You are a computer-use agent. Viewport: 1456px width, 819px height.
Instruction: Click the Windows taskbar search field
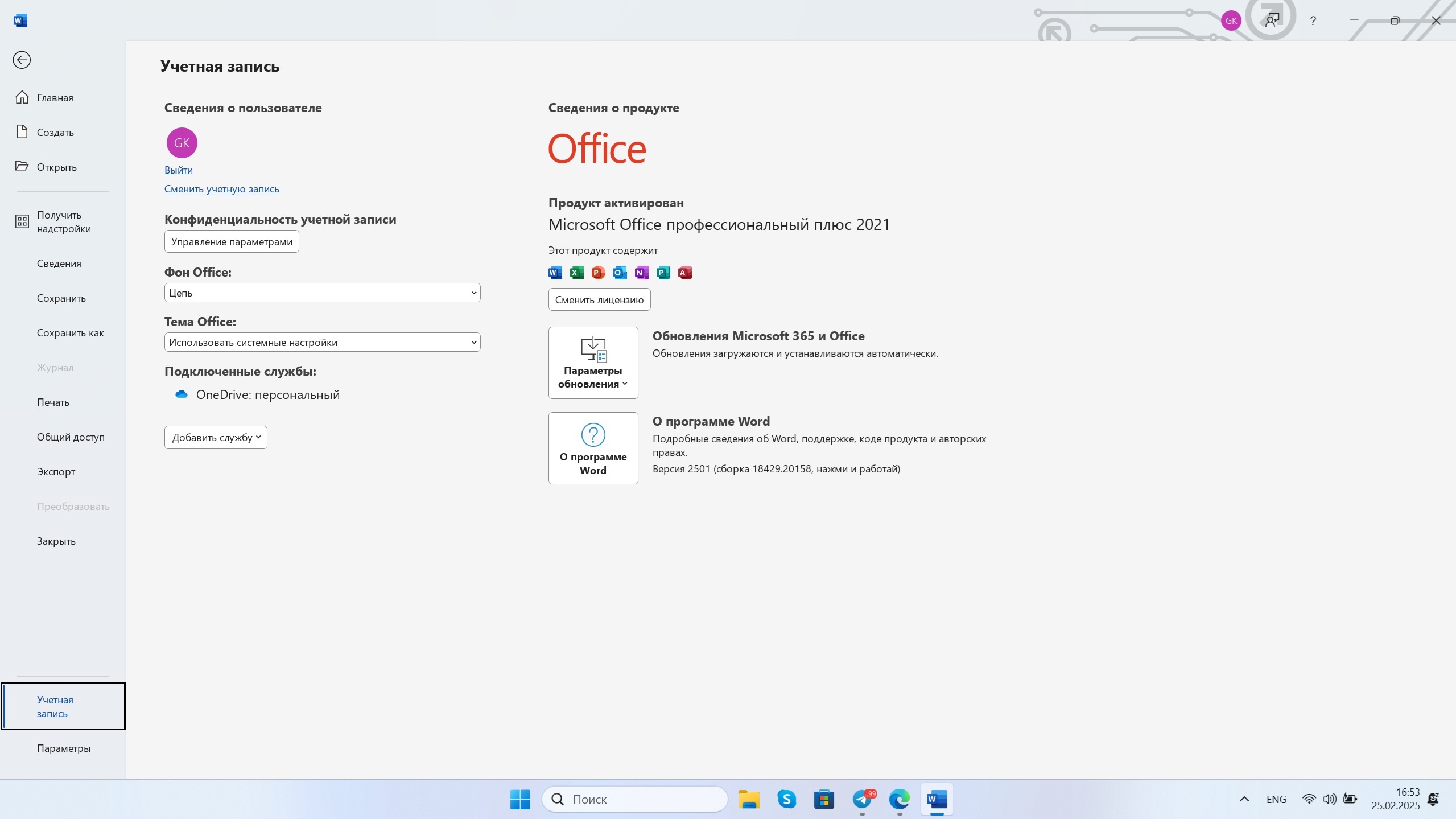click(x=635, y=799)
